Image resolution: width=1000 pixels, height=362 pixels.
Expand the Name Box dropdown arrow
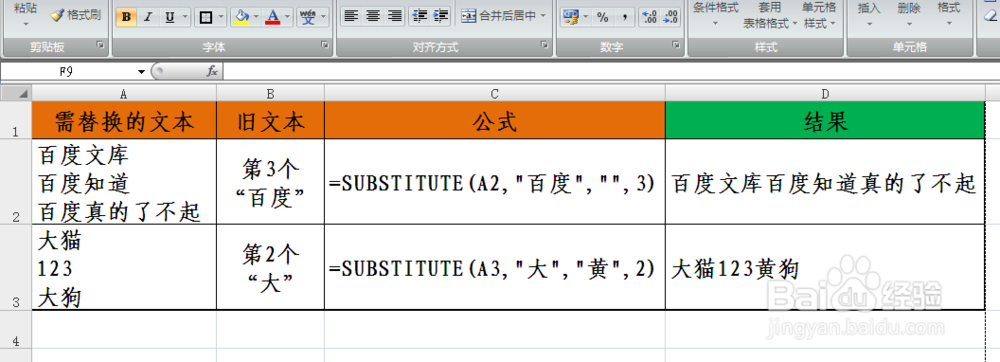click(x=141, y=71)
